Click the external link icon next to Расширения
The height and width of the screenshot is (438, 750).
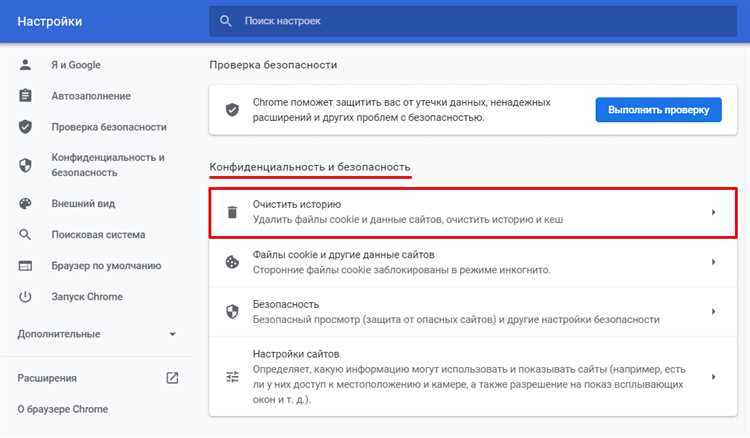(172, 378)
